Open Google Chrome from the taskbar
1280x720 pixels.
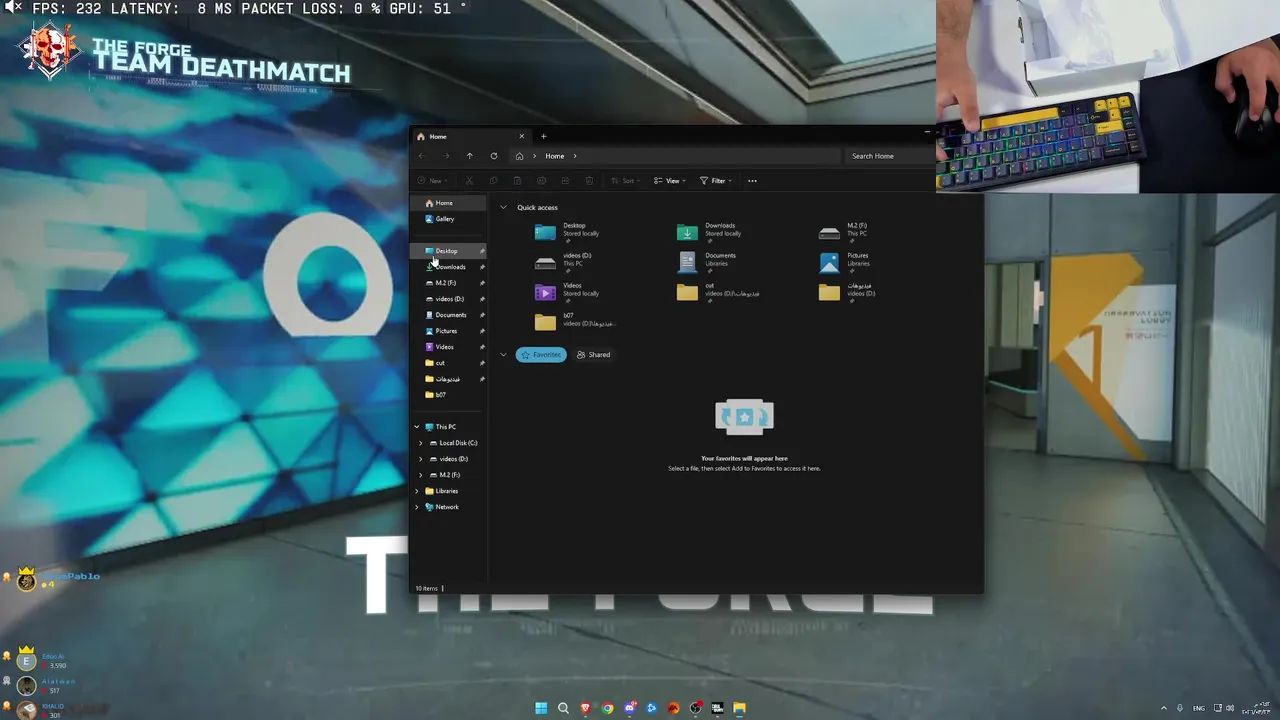pos(607,708)
